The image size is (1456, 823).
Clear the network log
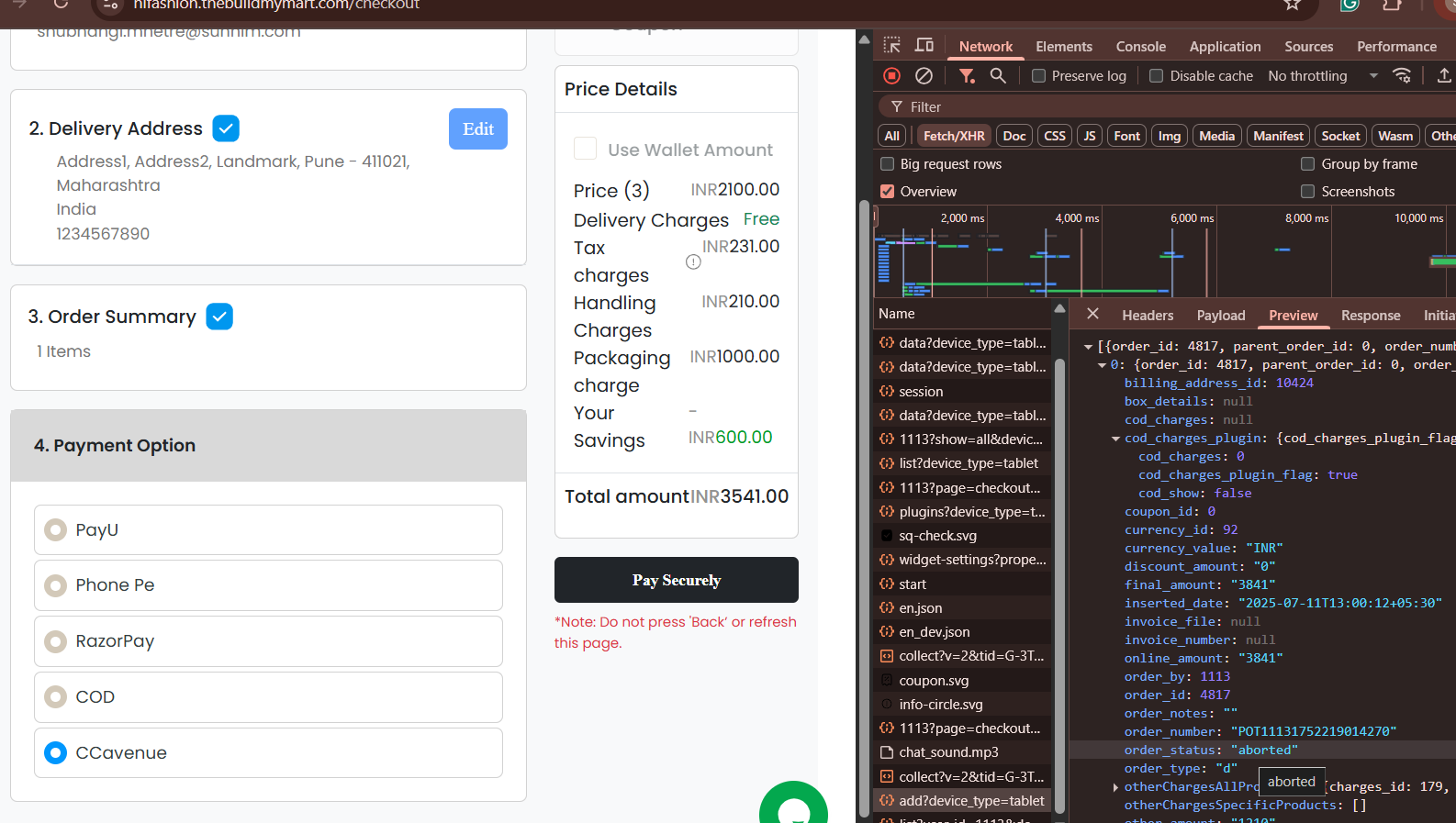[924, 75]
